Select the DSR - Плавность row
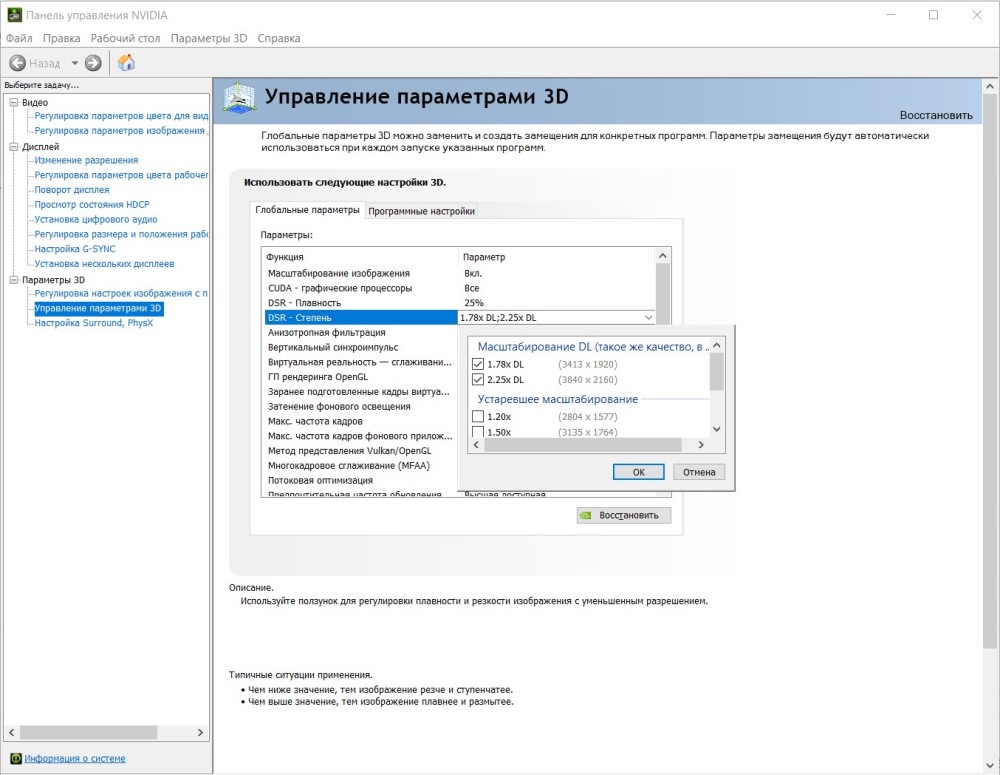The image size is (1000, 775). tap(460, 303)
